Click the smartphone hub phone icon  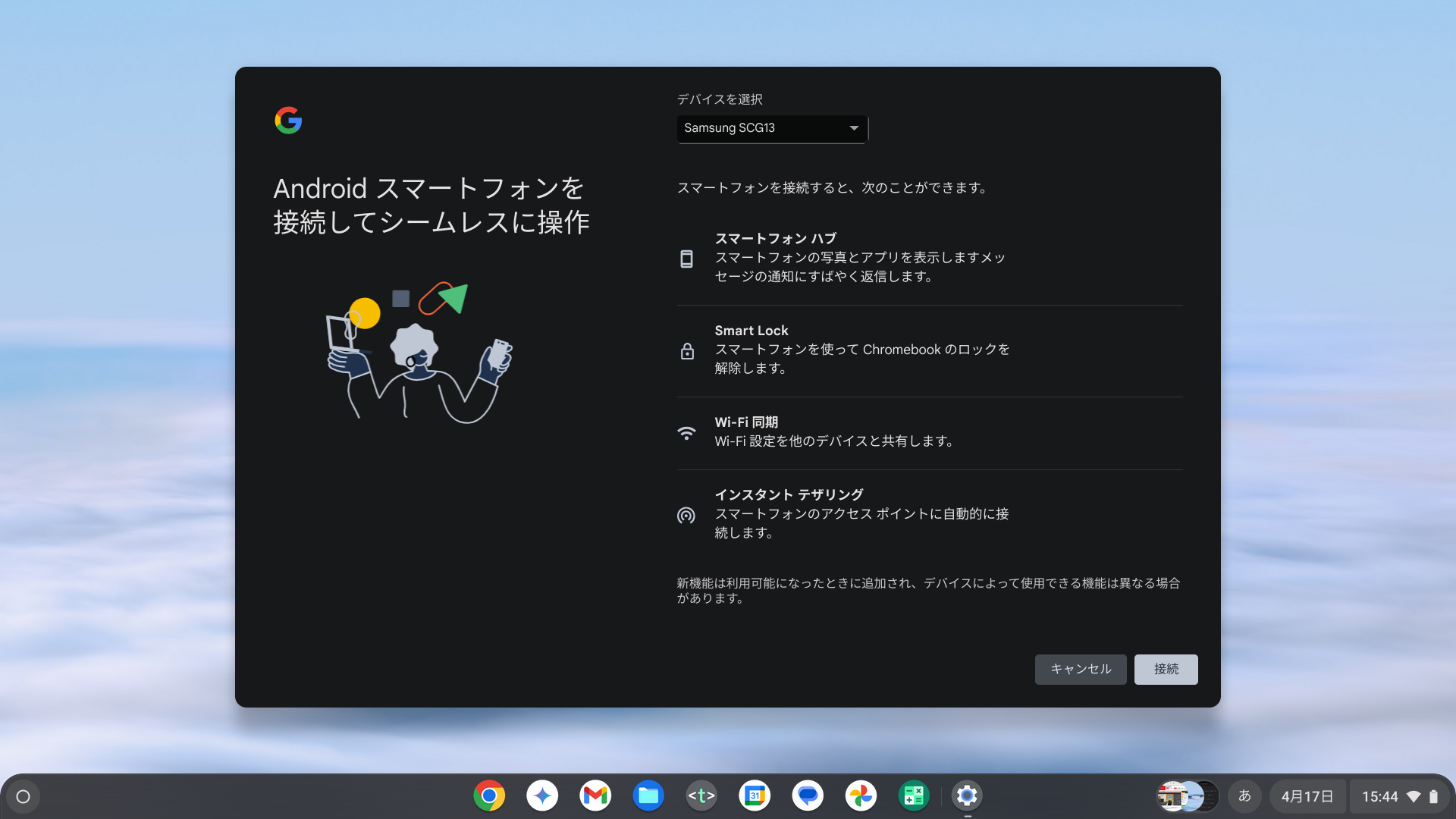(686, 259)
